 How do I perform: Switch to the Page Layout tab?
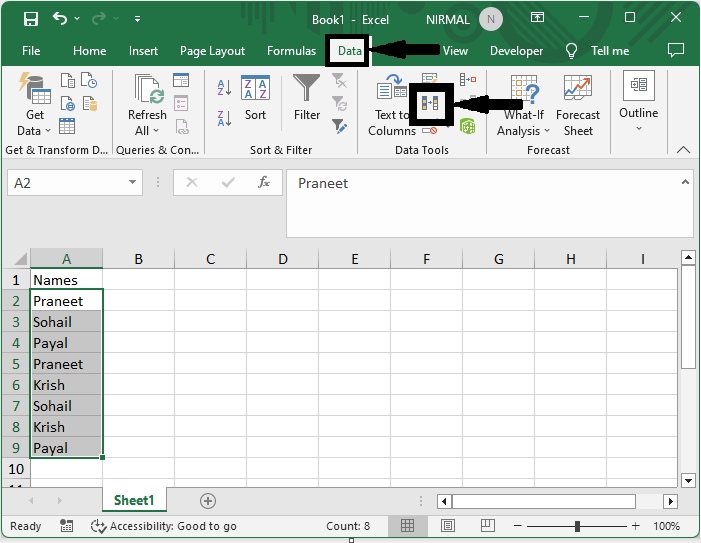tap(212, 51)
